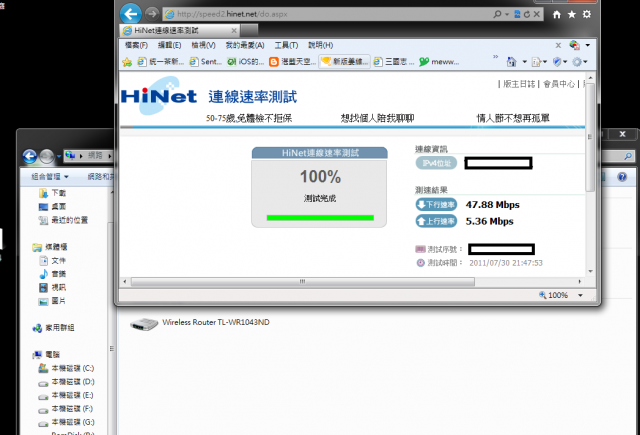Select Wireless Router TL-WR1043ND in Explorer
Screen dimensions: 640x435
click(x=200, y=324)
